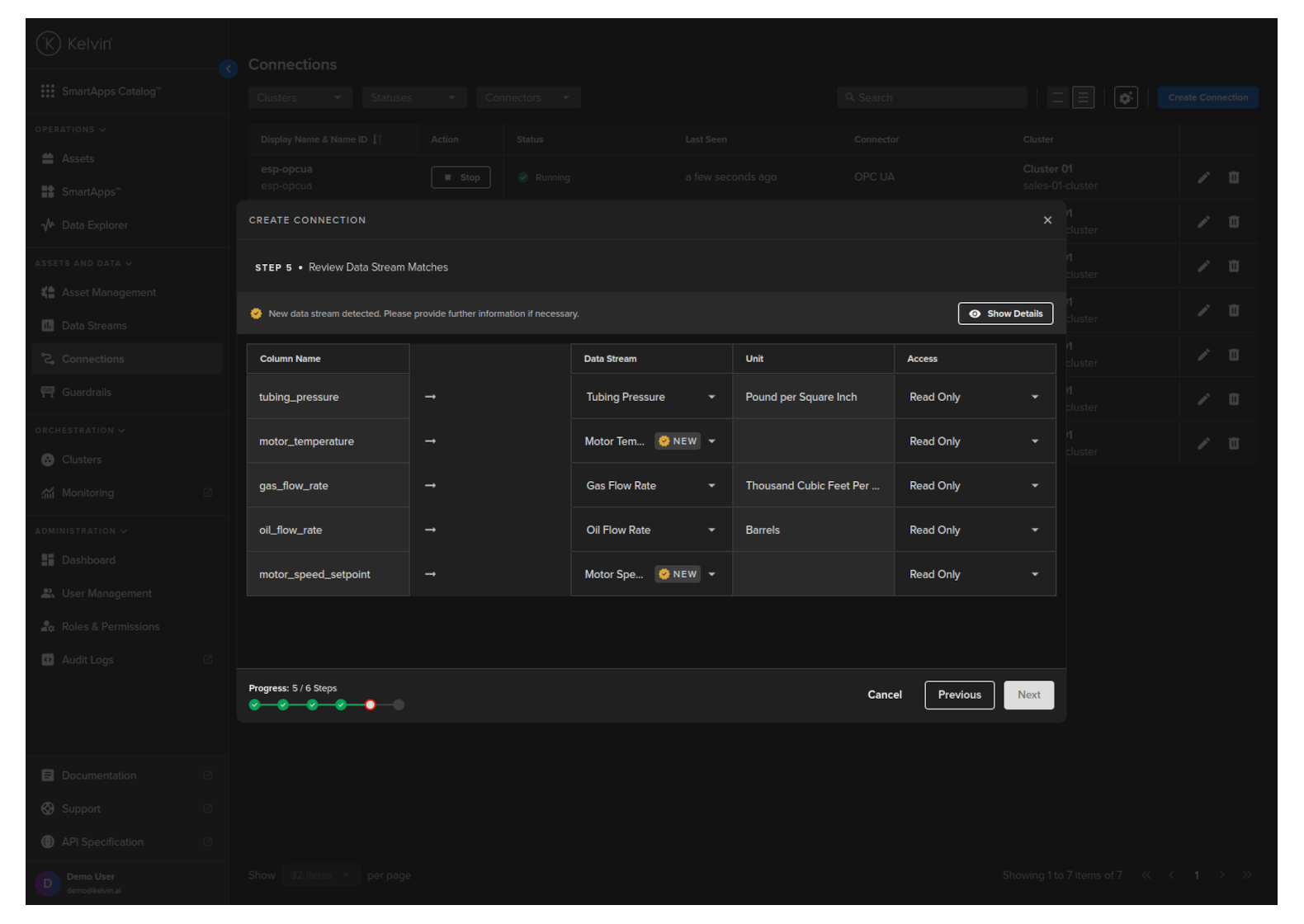
Task: Click the current step progress indicator
Action: coord(371,705)
